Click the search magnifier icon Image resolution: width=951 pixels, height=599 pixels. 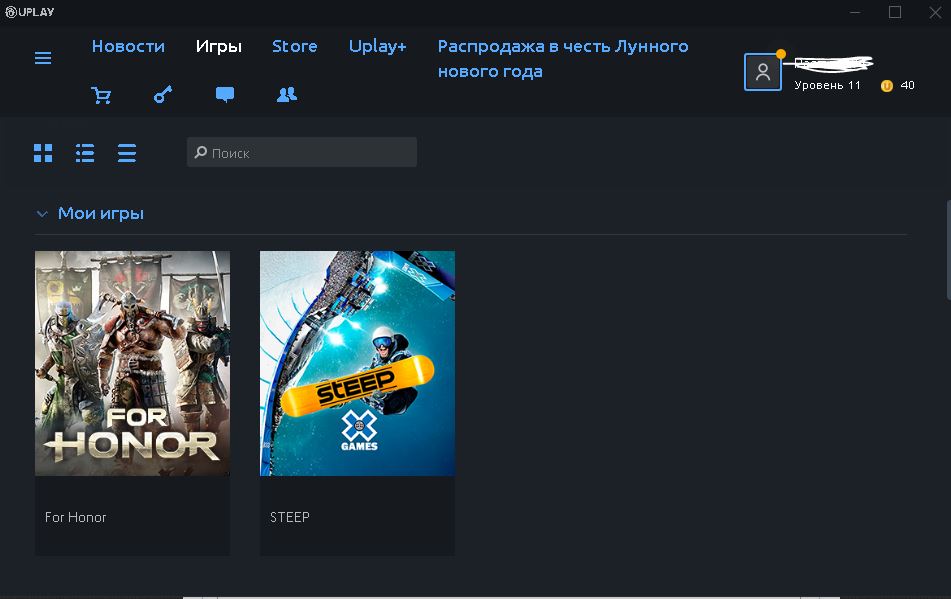(x=201, y=152)
